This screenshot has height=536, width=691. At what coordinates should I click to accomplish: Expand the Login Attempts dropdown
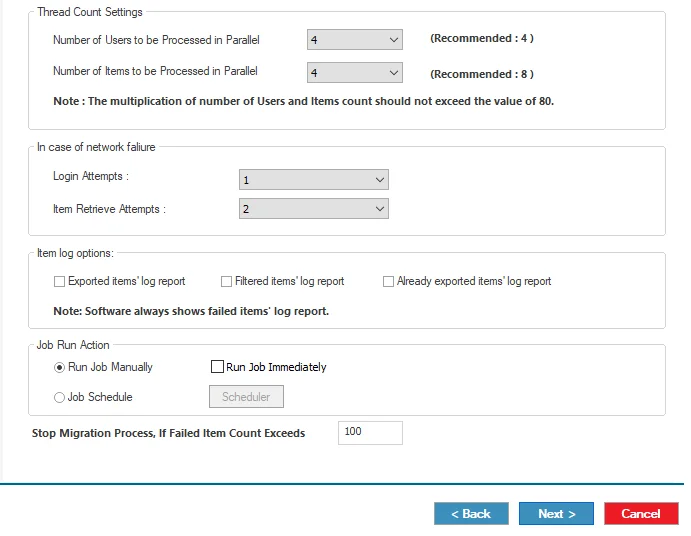coord(314,179)
